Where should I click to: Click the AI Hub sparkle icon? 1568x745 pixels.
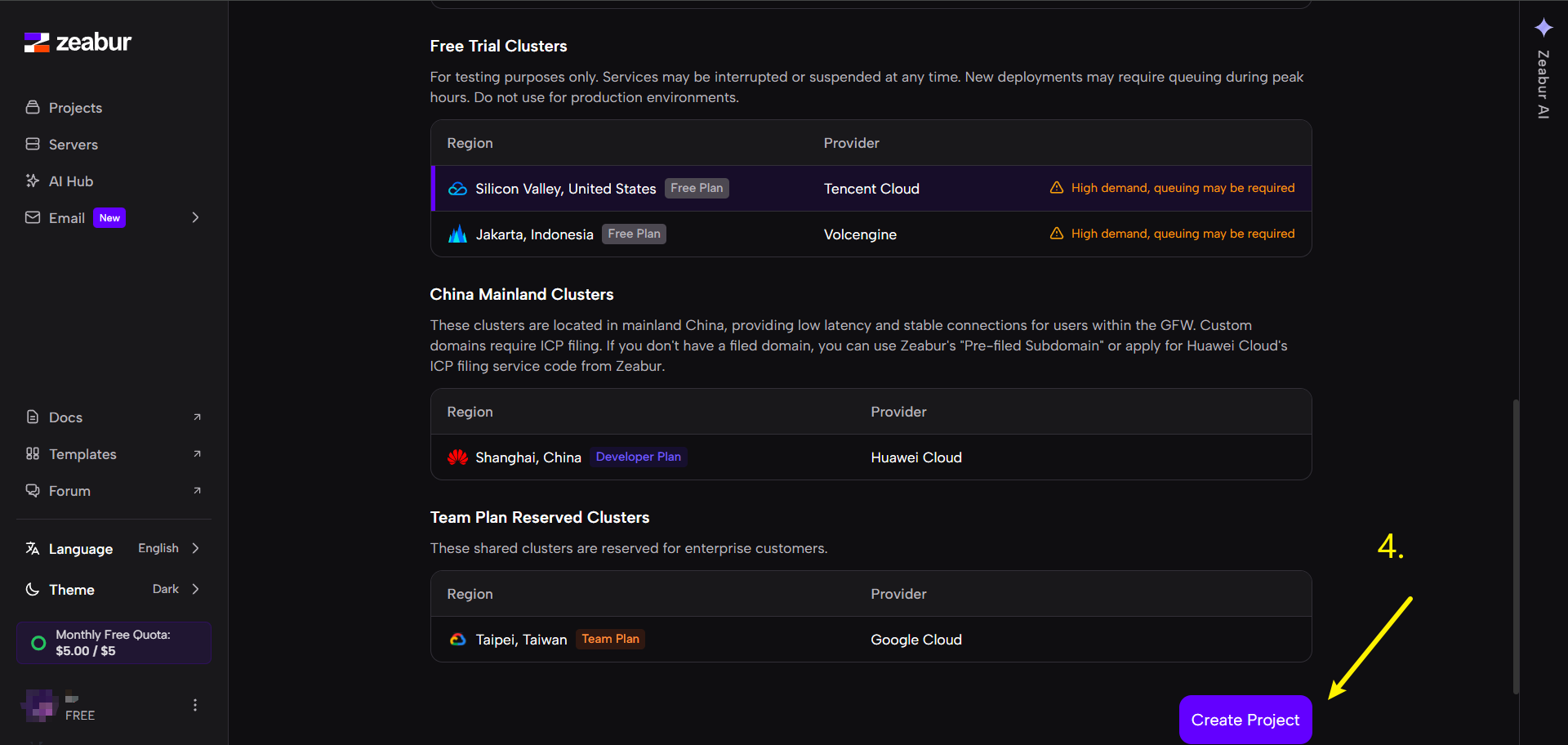click(33, 181)
